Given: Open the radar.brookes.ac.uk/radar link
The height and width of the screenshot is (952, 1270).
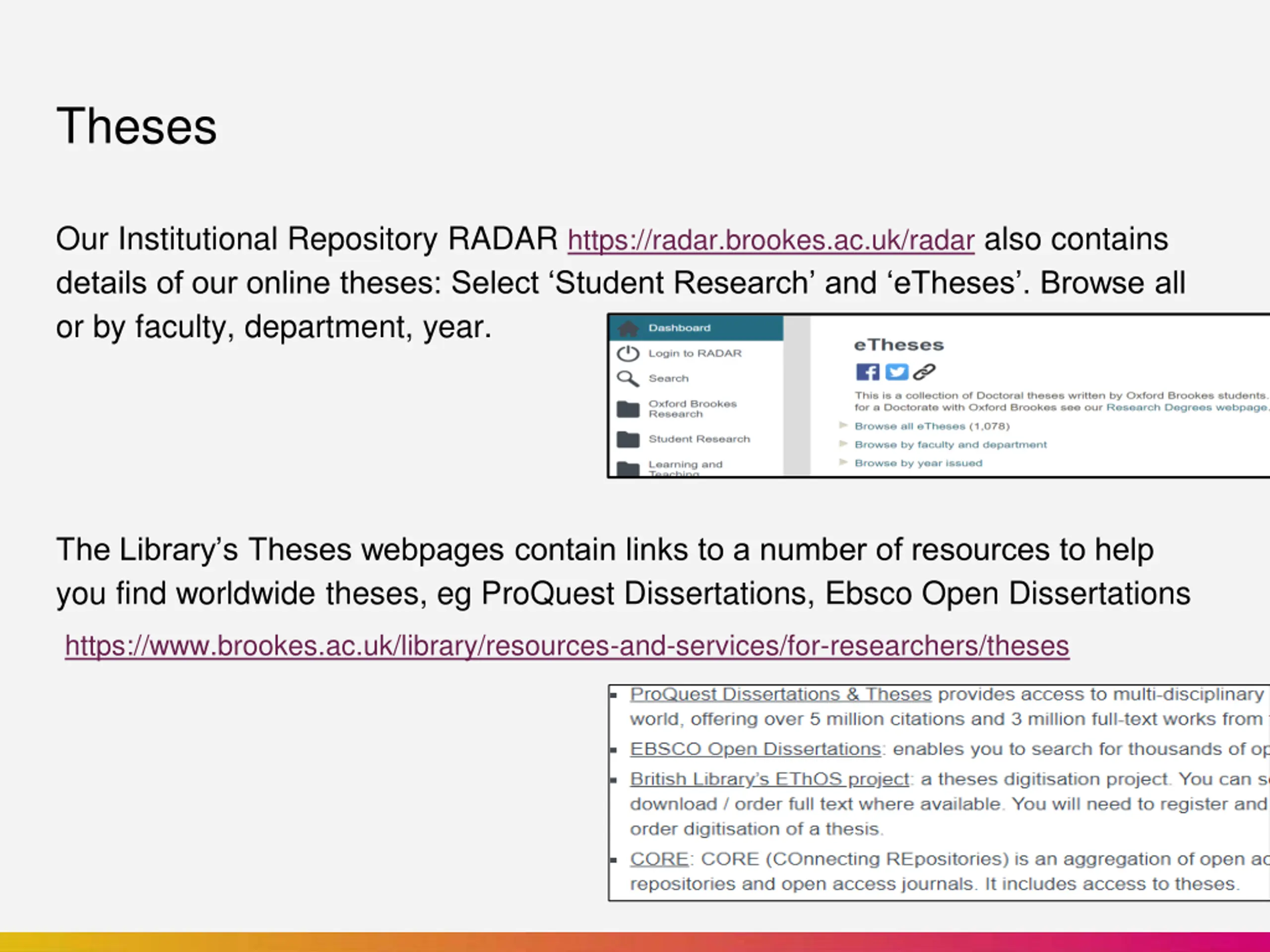Looking at the screenshot, I should pyautogui.click(x=771, y=240).
